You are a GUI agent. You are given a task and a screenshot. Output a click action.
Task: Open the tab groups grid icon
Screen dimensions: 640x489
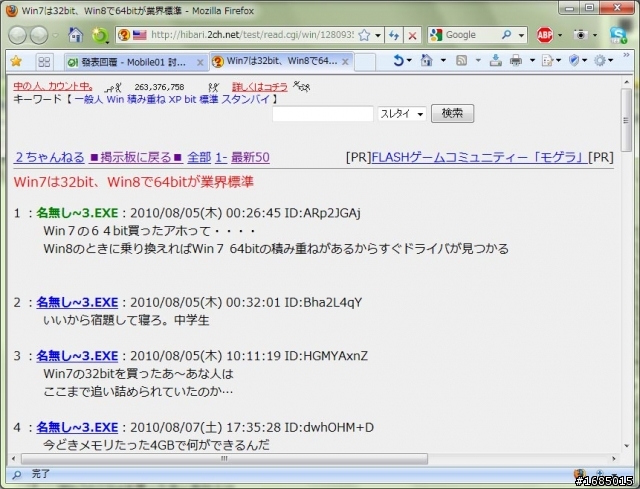[44, 62]
